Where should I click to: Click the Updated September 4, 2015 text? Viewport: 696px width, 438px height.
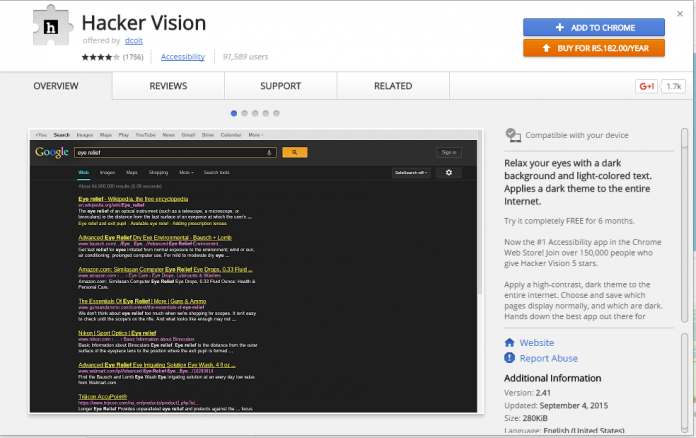(556, 406)
